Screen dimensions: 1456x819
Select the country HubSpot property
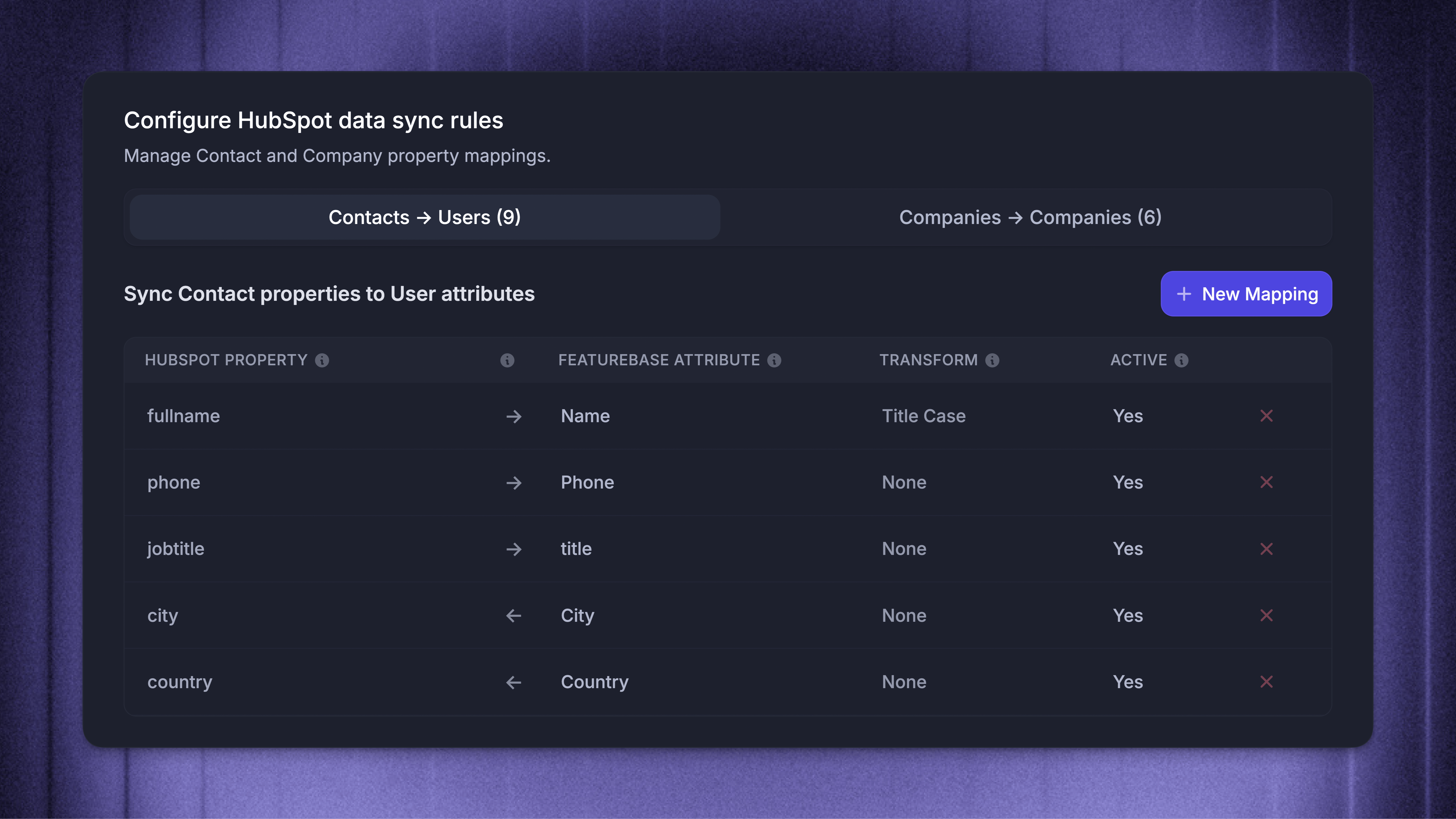tap(180, 682)
